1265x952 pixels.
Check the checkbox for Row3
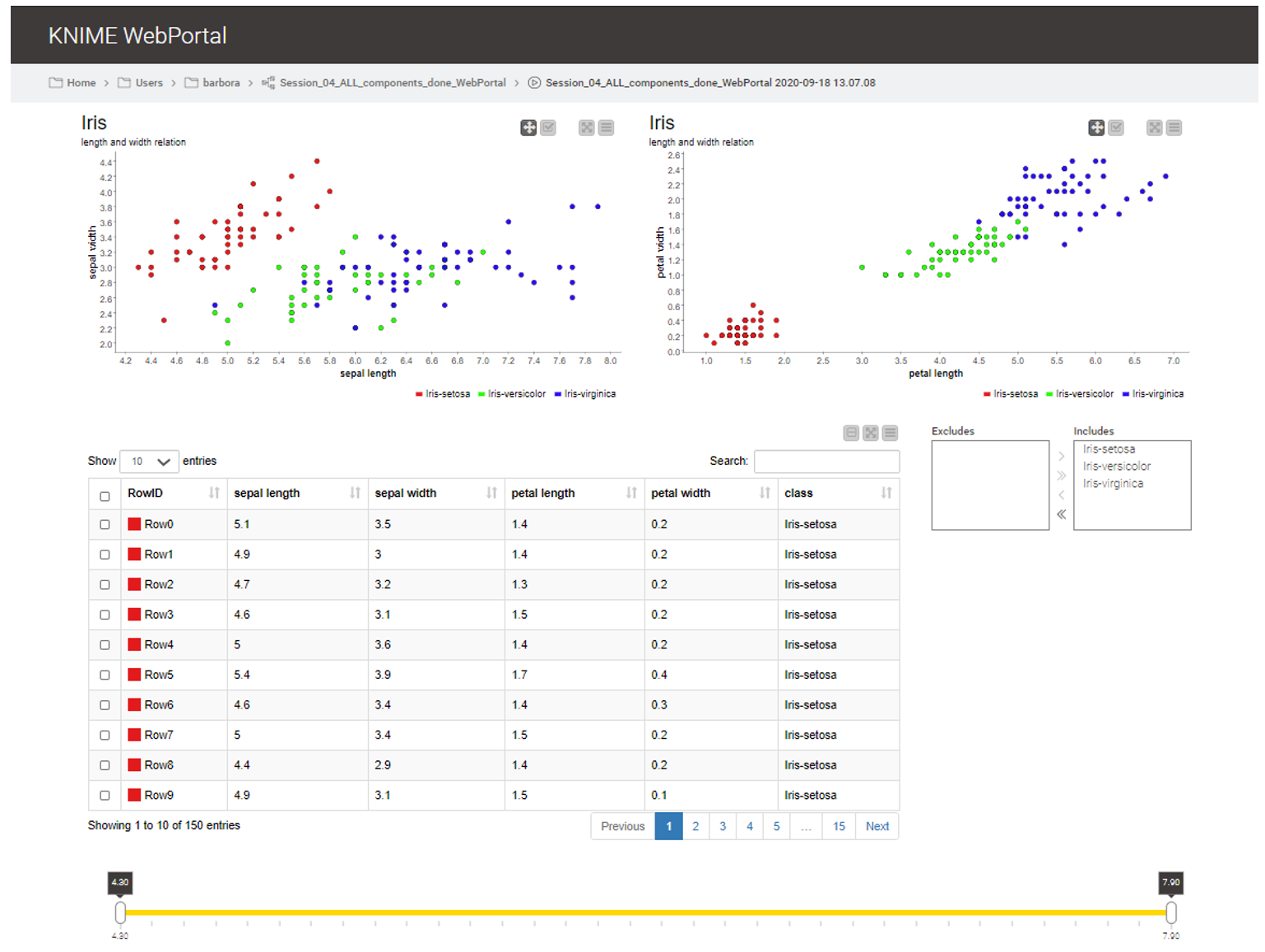[105, 615]
